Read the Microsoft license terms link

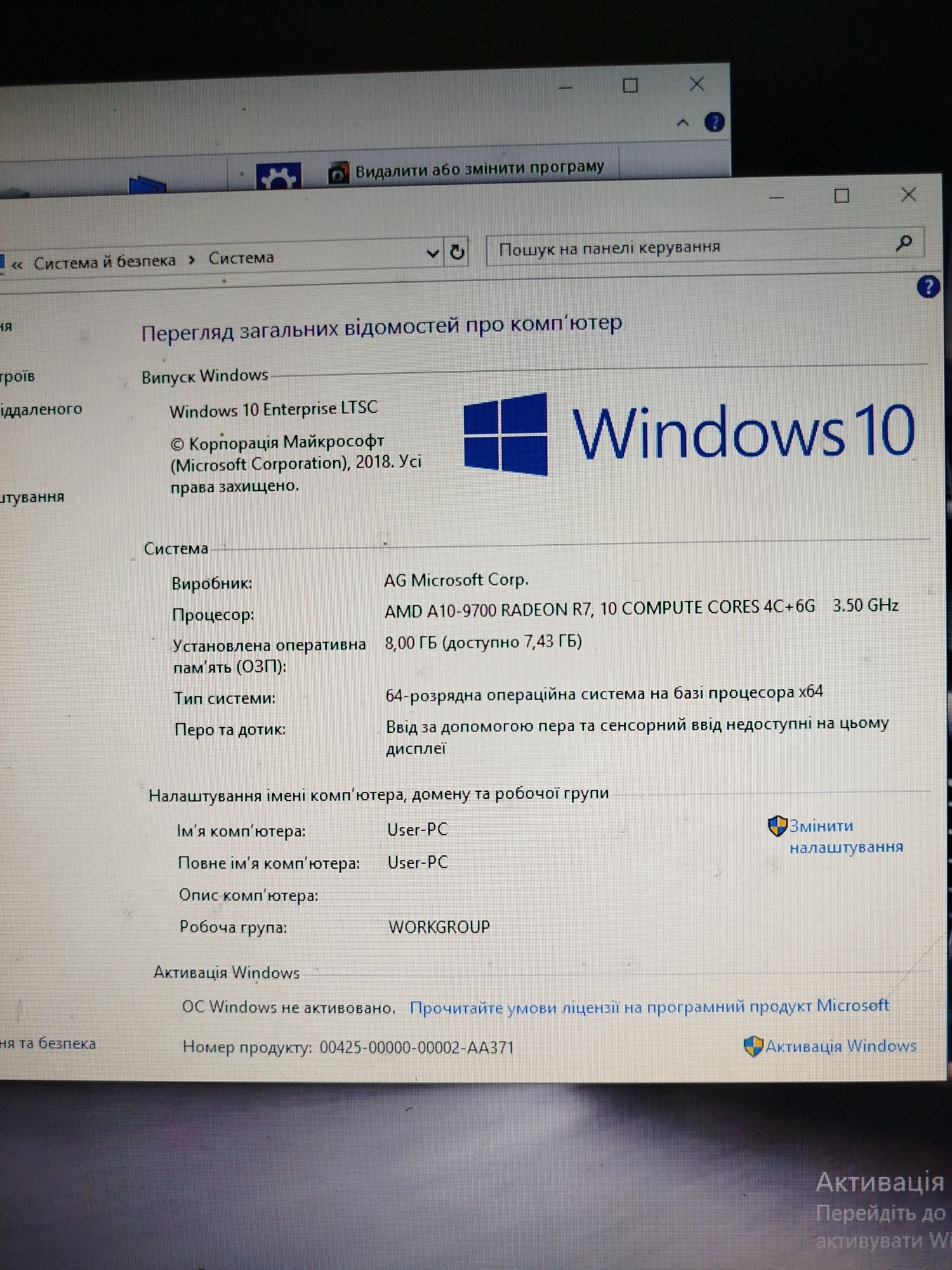(649, 1006)
